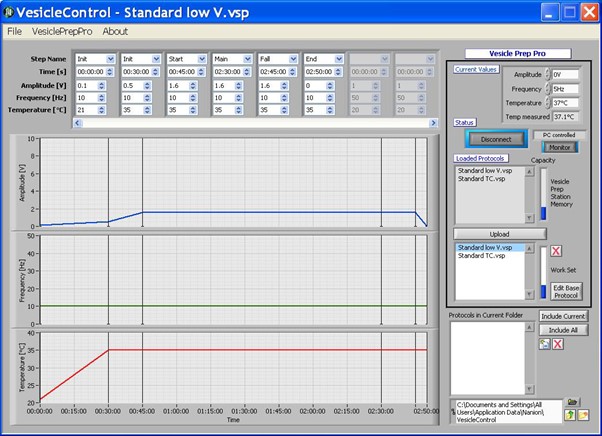Click the stepper on Current Values Amplitude

point(547,74)
